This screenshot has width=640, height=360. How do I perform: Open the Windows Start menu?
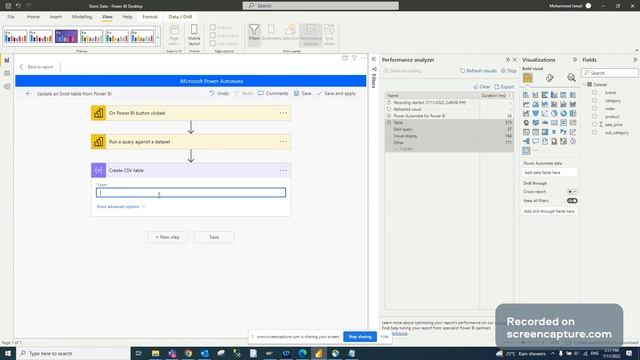(x=8, y=353)
